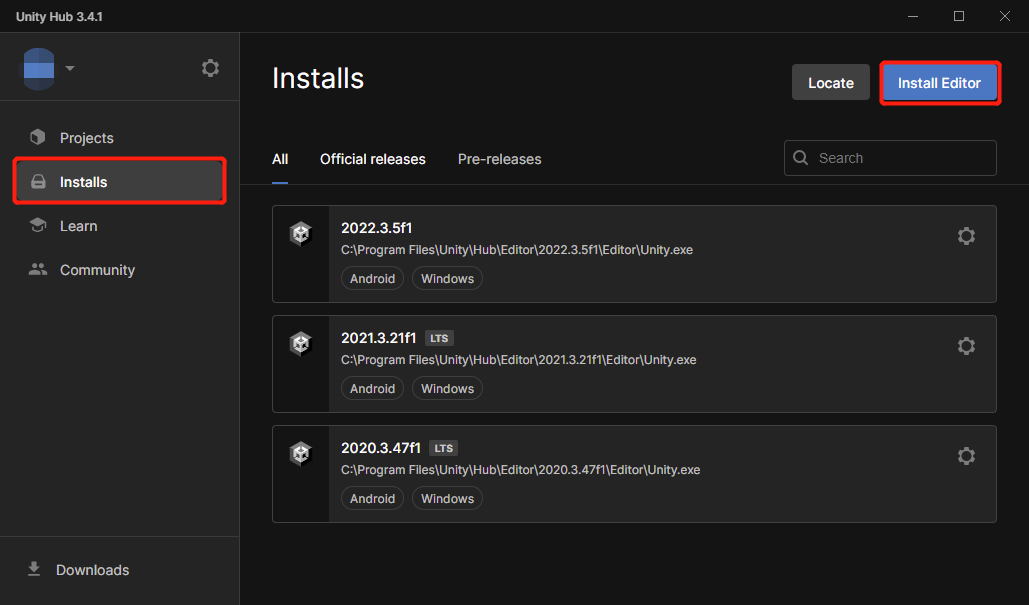Click Windows tag under 2020.3.47f1
This screenshot has width=1029, height=605.
pyautogui.click(x=448, y=499)
